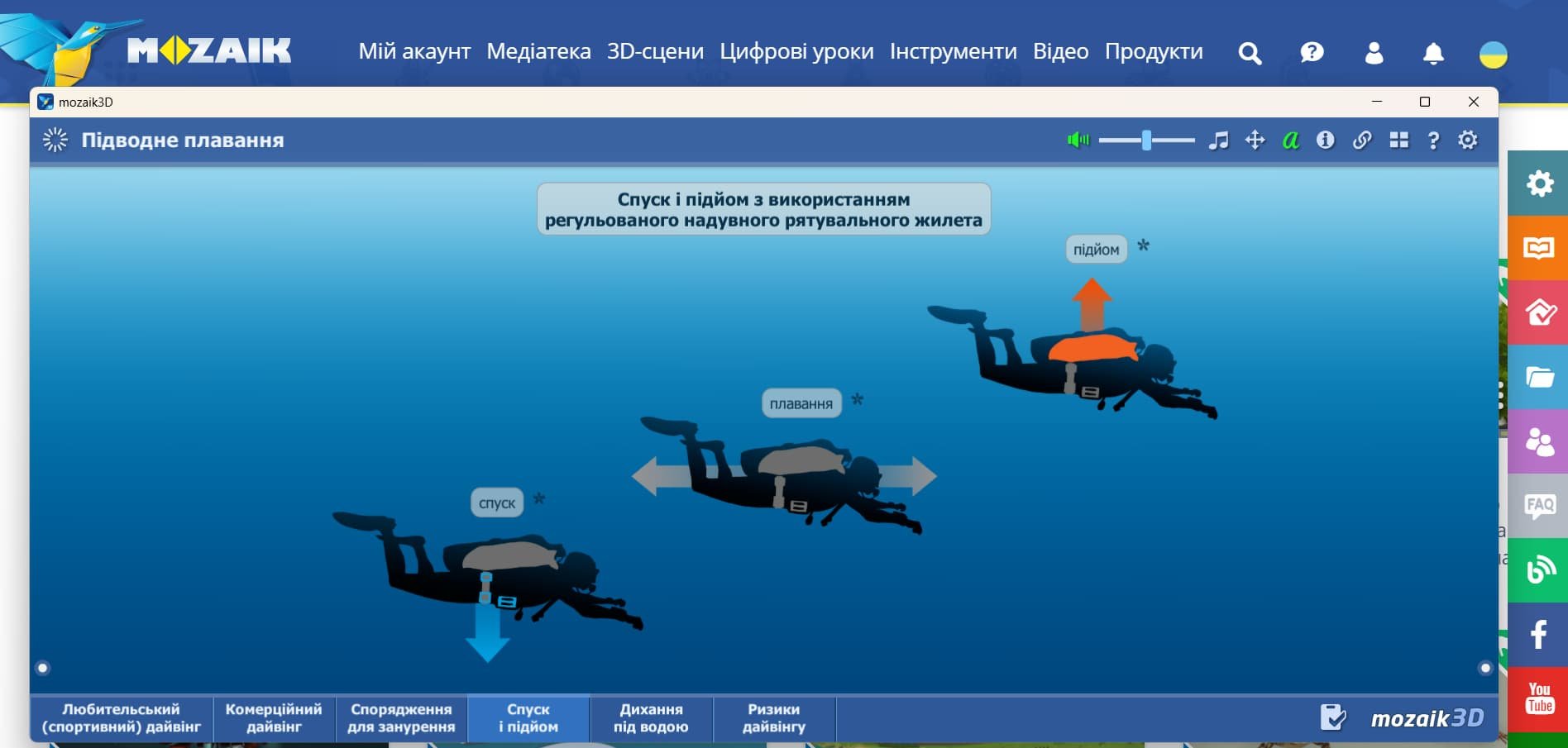Copy the scene link icon
This screenshot has height=748, width=1568.
coord(1362,141)
